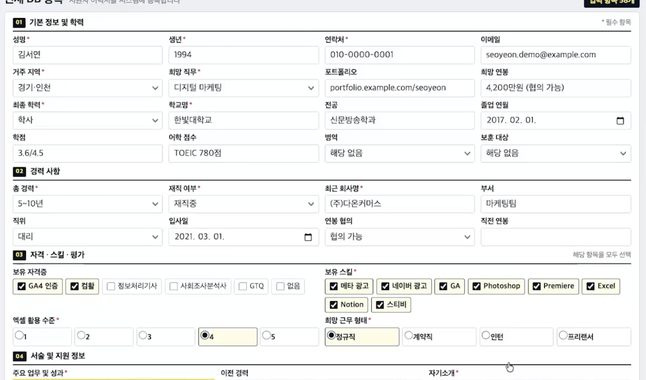Click the 생년 birth year field
Image resolution: width=646 pixels, height=380 pixels.
point(243,55)
